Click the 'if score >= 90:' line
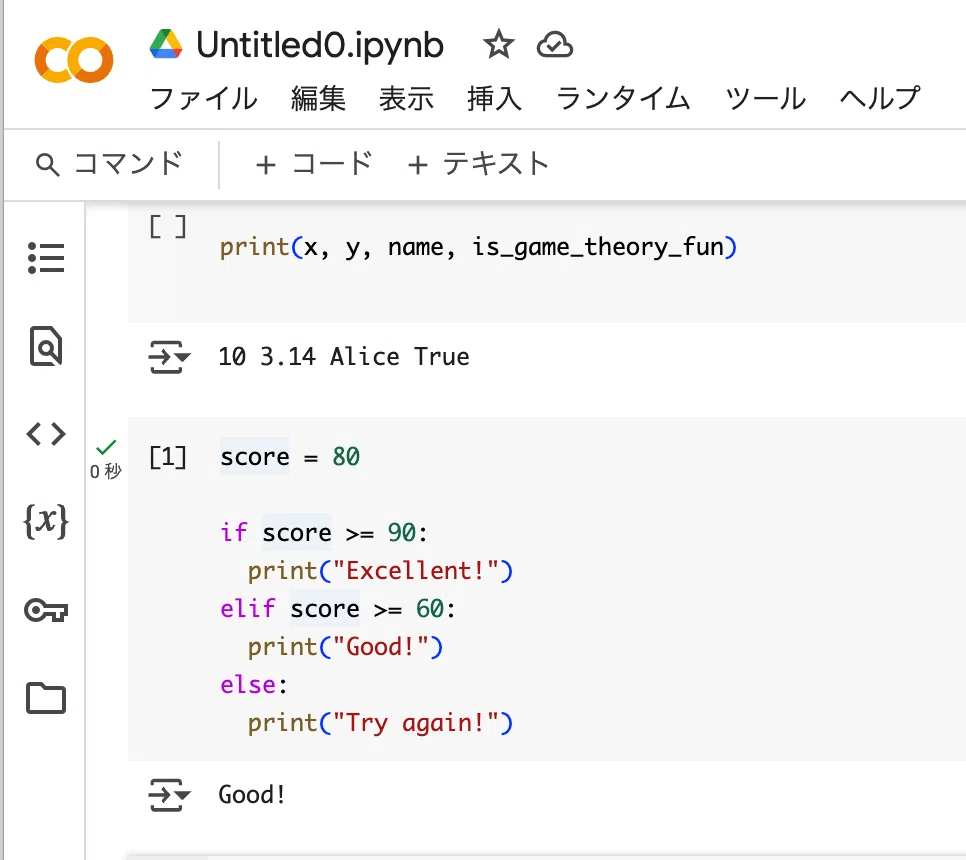Image resolution: width=966 pixels, height=860 pixels. 324,532
